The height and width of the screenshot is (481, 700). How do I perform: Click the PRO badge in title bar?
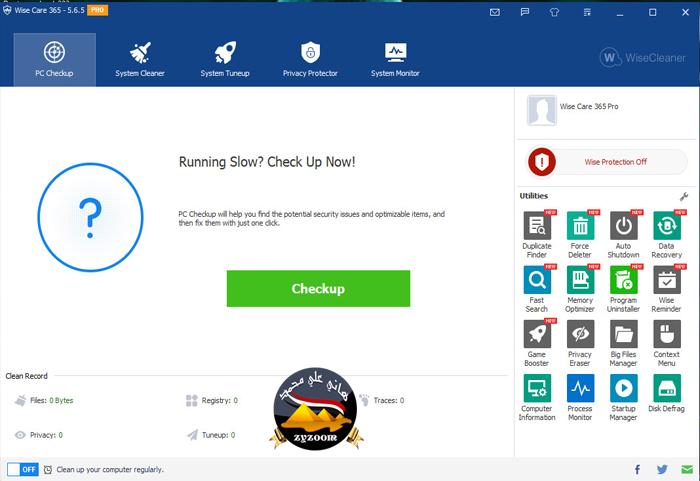(97, 10)
